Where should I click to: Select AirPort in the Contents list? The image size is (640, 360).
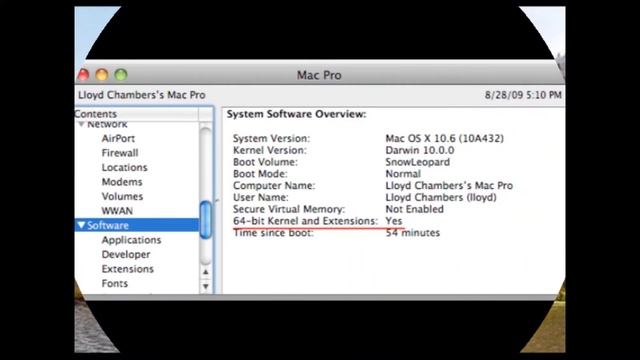tap(118, 138)
